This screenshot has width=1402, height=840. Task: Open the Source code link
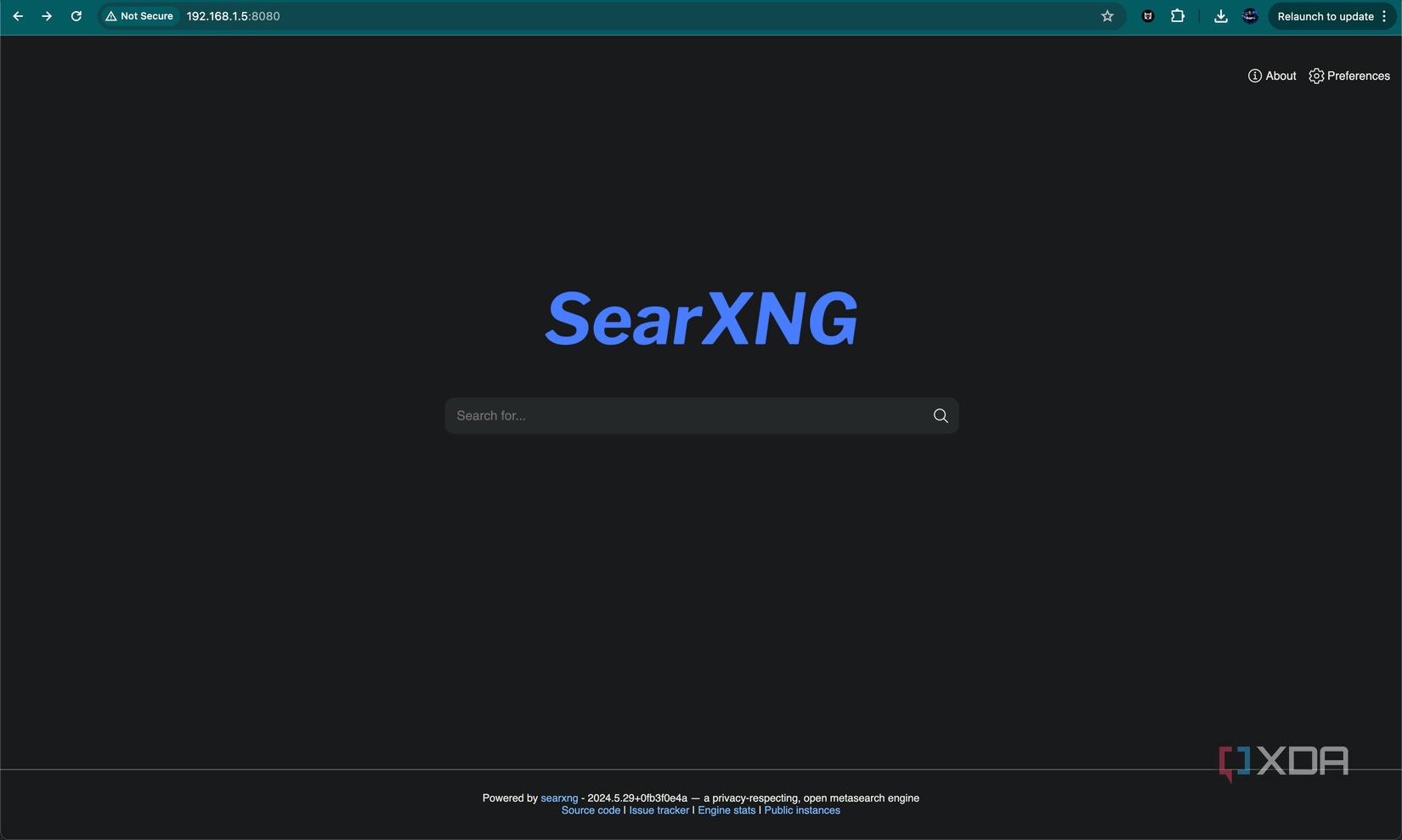(591, 810)
